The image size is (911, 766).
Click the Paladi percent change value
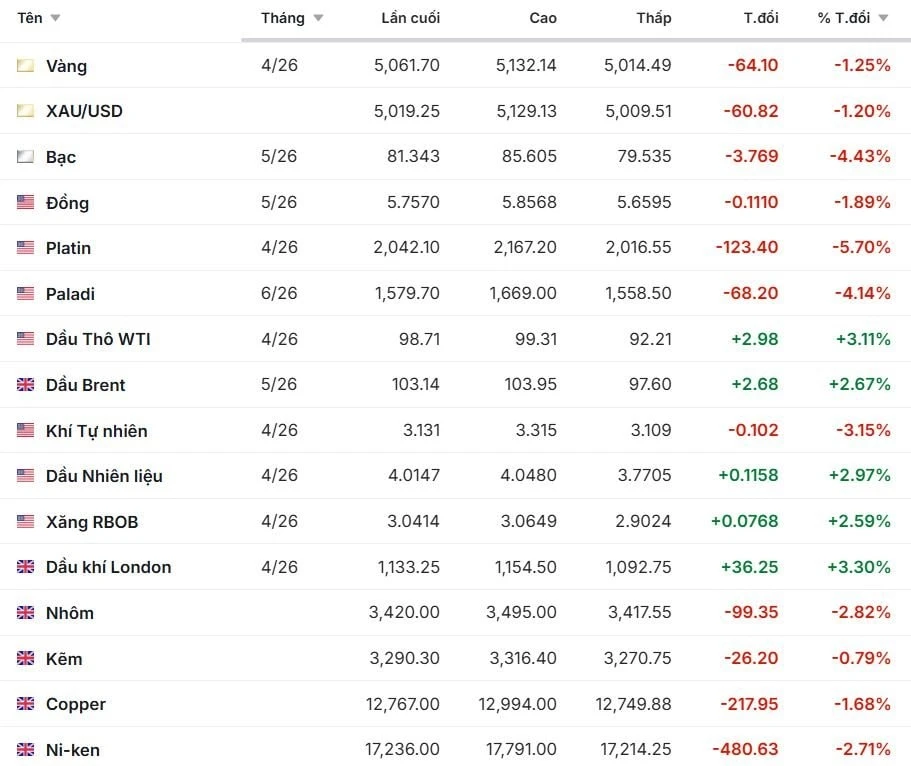tap(862, 294)
